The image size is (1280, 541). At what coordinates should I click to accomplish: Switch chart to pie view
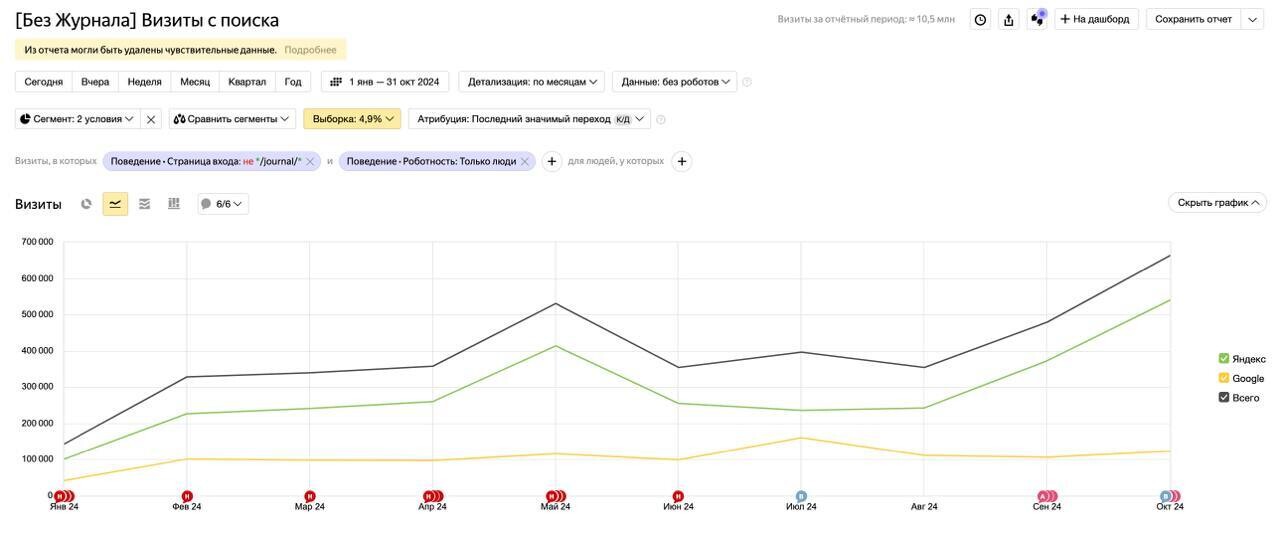point(86,204)
